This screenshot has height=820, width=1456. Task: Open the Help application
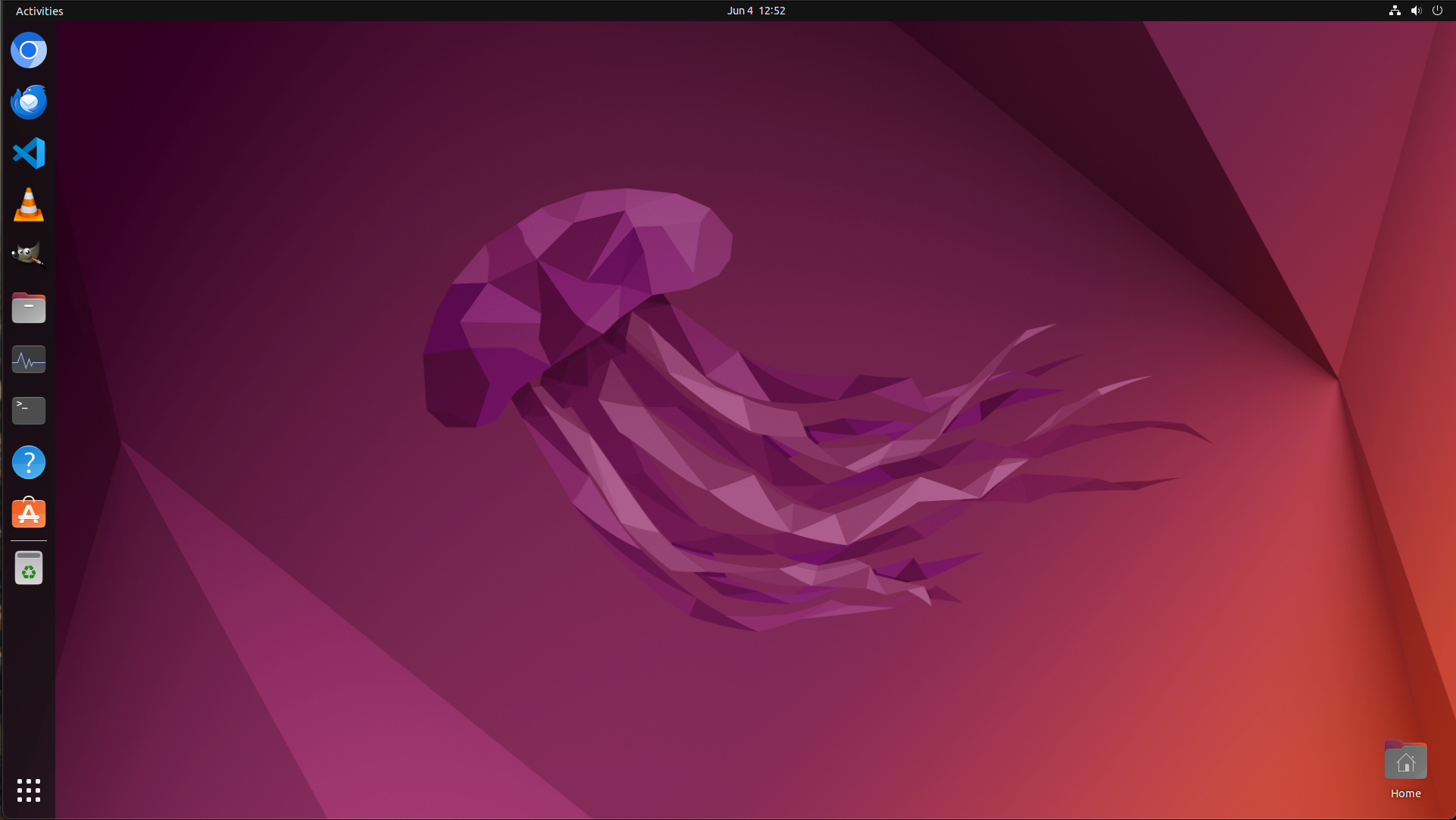pos(28,462)
